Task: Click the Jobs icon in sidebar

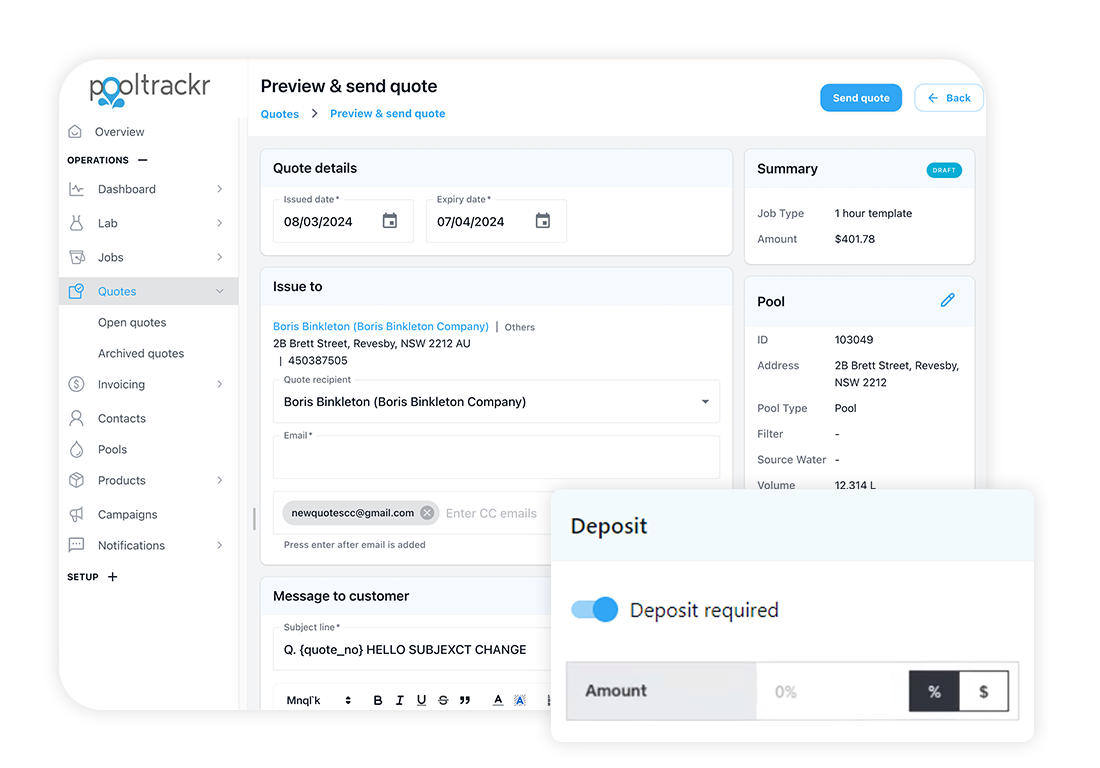Action: (75, 257)
